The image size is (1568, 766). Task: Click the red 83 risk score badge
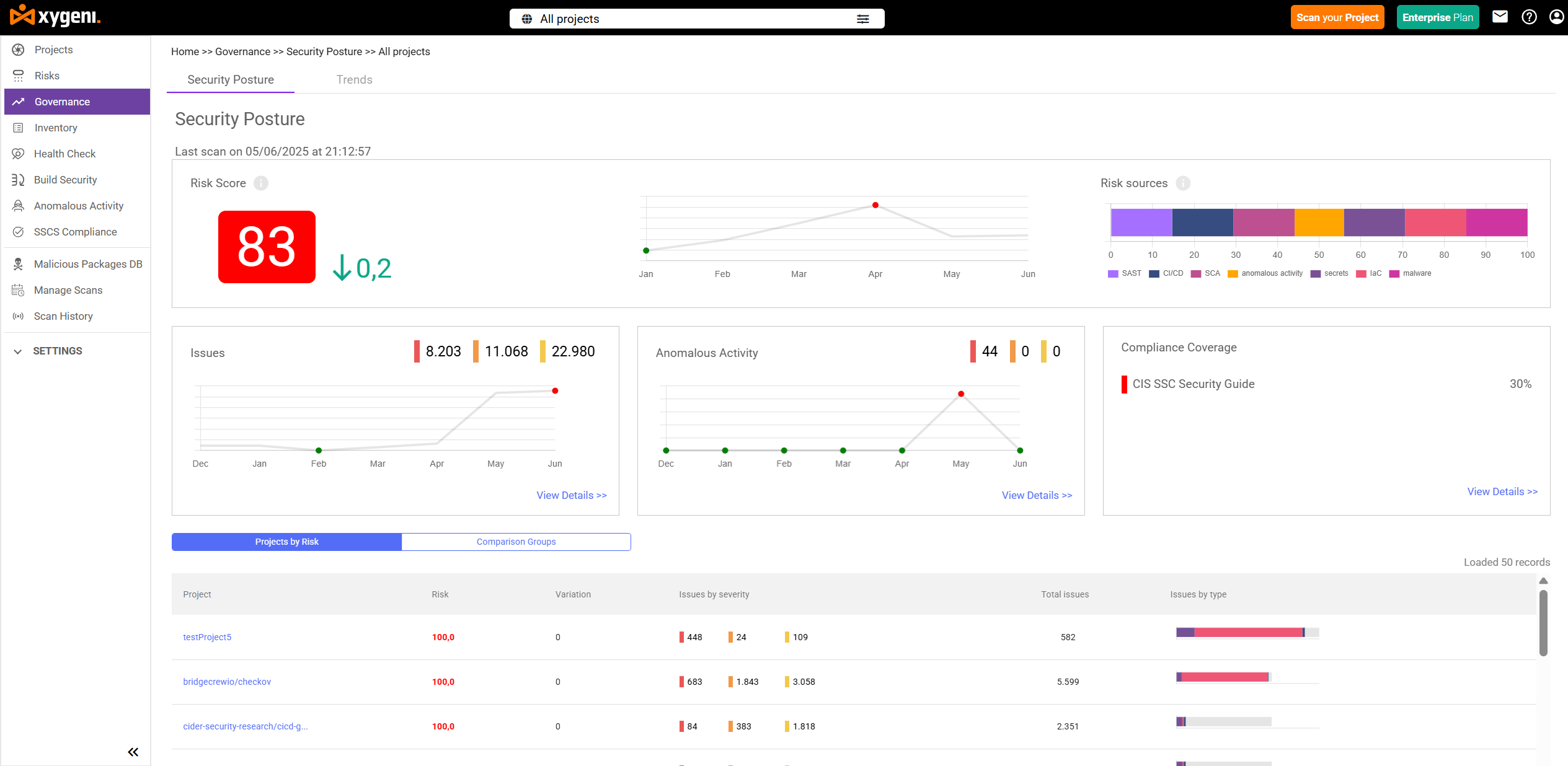[x=267, y=247]
